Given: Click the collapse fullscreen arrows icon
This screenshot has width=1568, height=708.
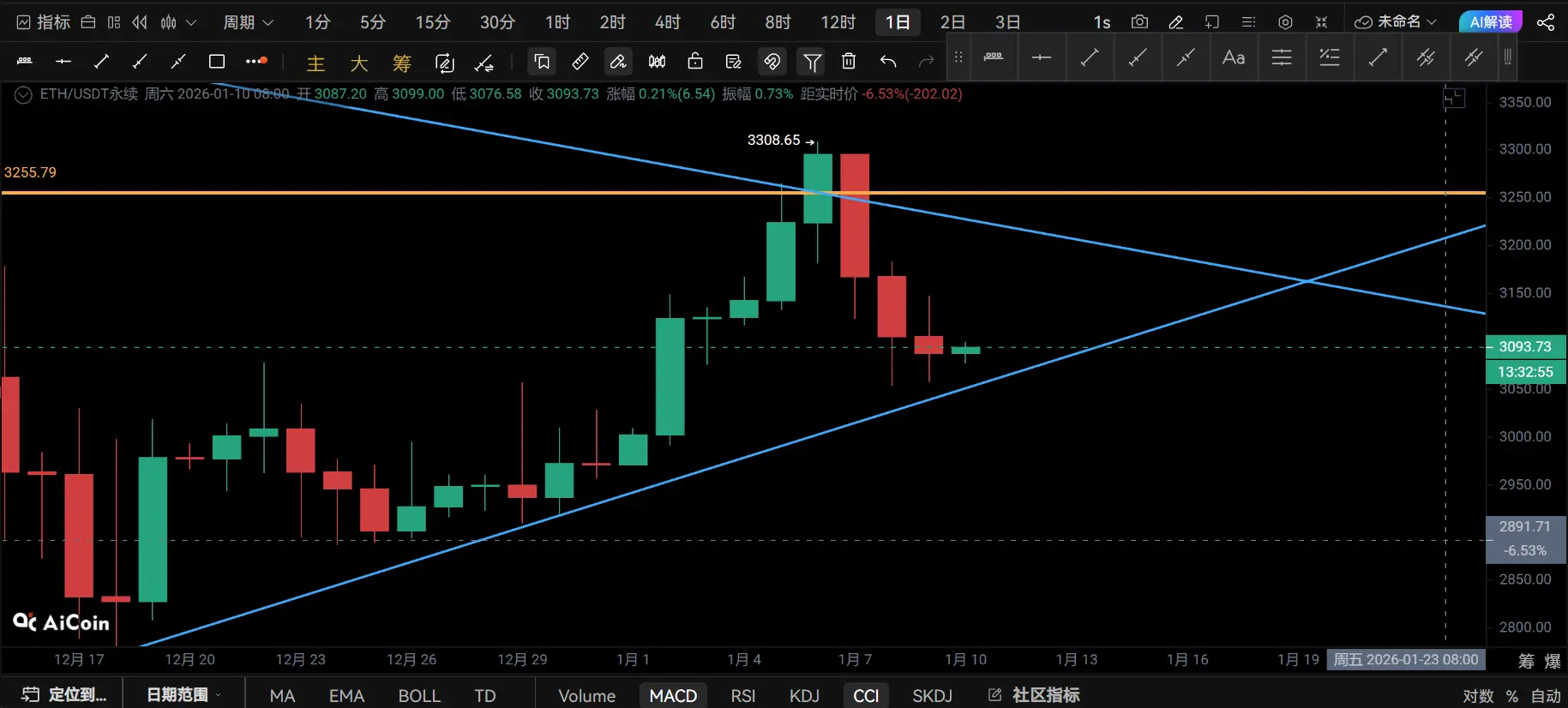Looking at the screenshot, I should 1321,22.
